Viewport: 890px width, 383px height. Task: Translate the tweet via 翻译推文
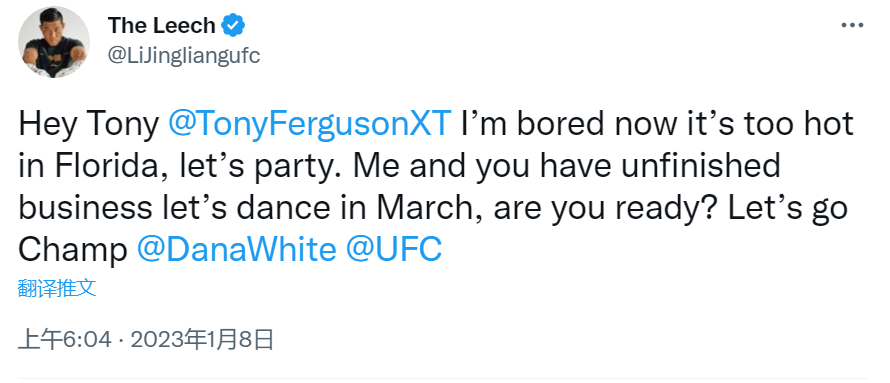pos(57,288)
